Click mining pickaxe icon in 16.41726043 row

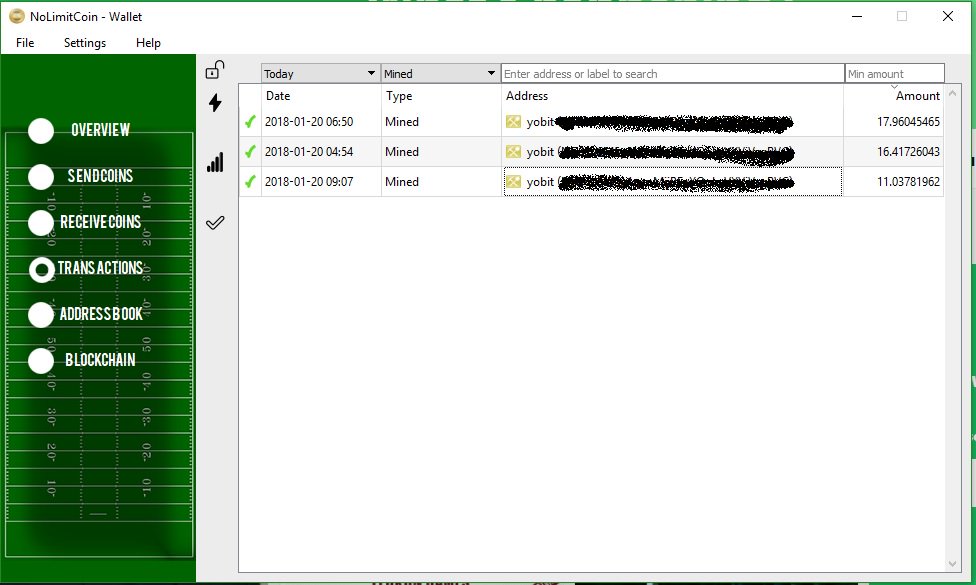(x=513, y=152)
